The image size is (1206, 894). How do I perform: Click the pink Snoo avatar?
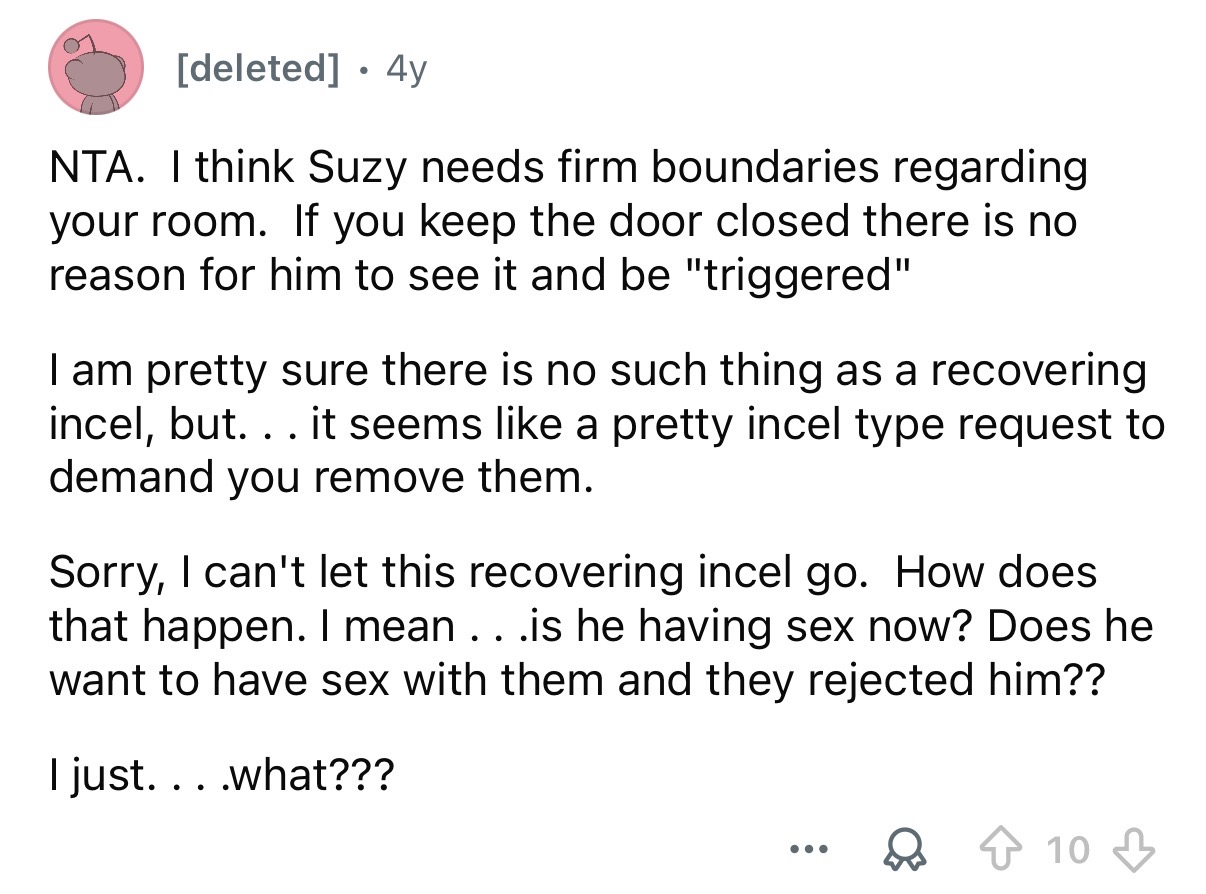[97, 67]
